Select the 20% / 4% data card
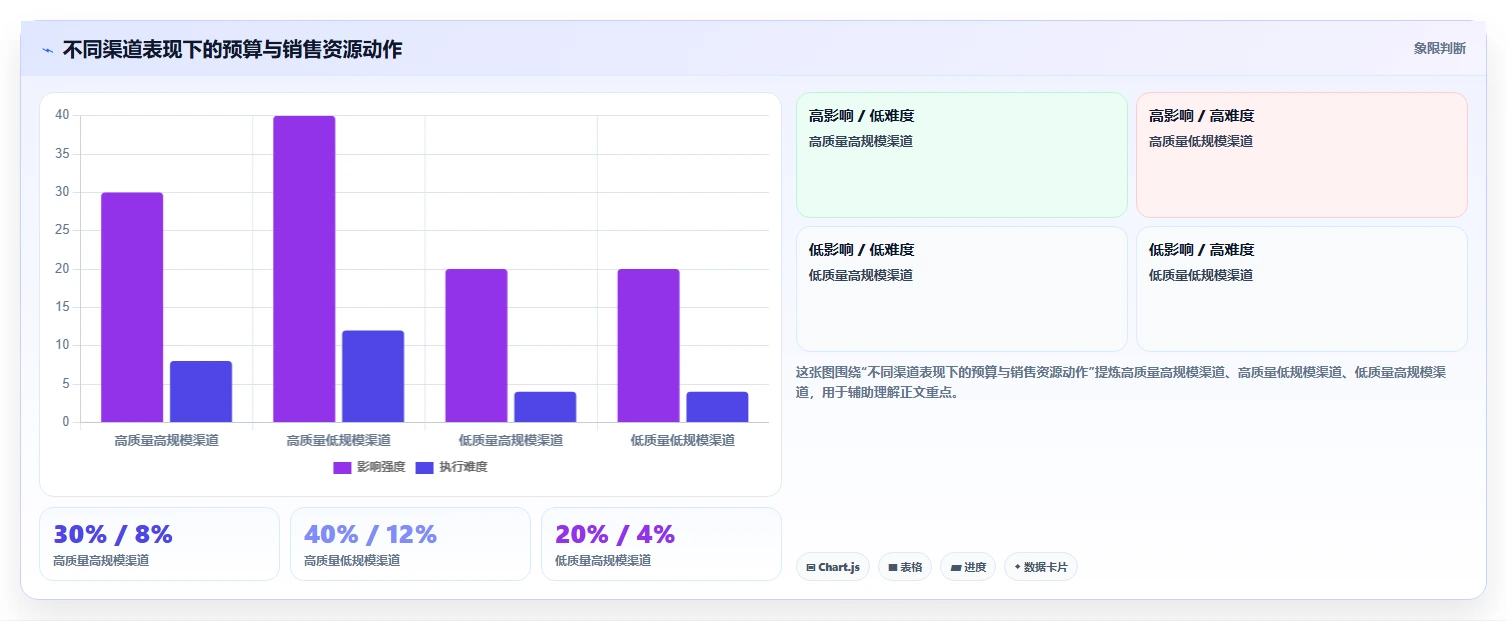1507x621 pixels. point(661,544)
